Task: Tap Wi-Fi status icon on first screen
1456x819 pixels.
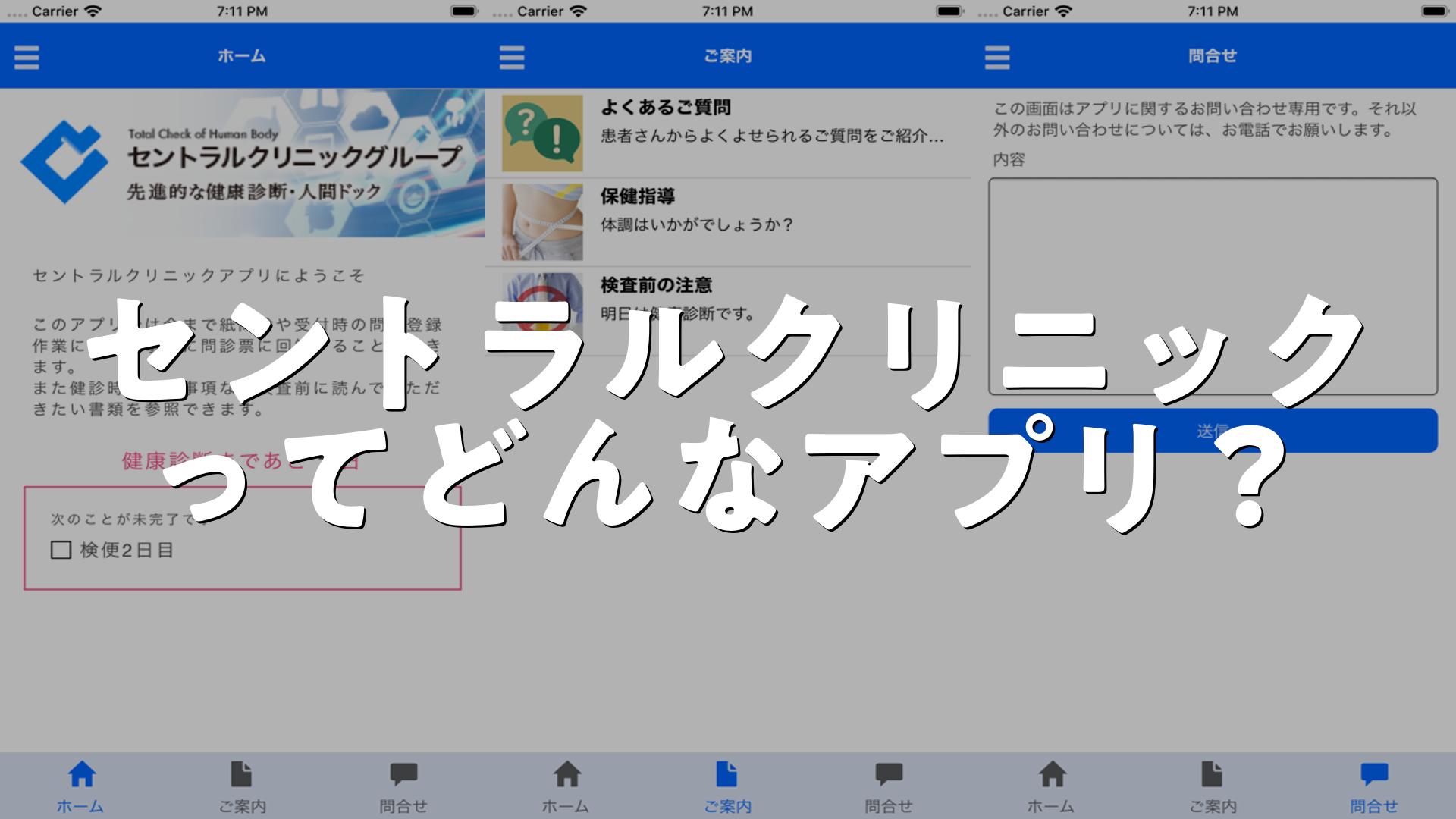Action: click(x=93, y=11)
